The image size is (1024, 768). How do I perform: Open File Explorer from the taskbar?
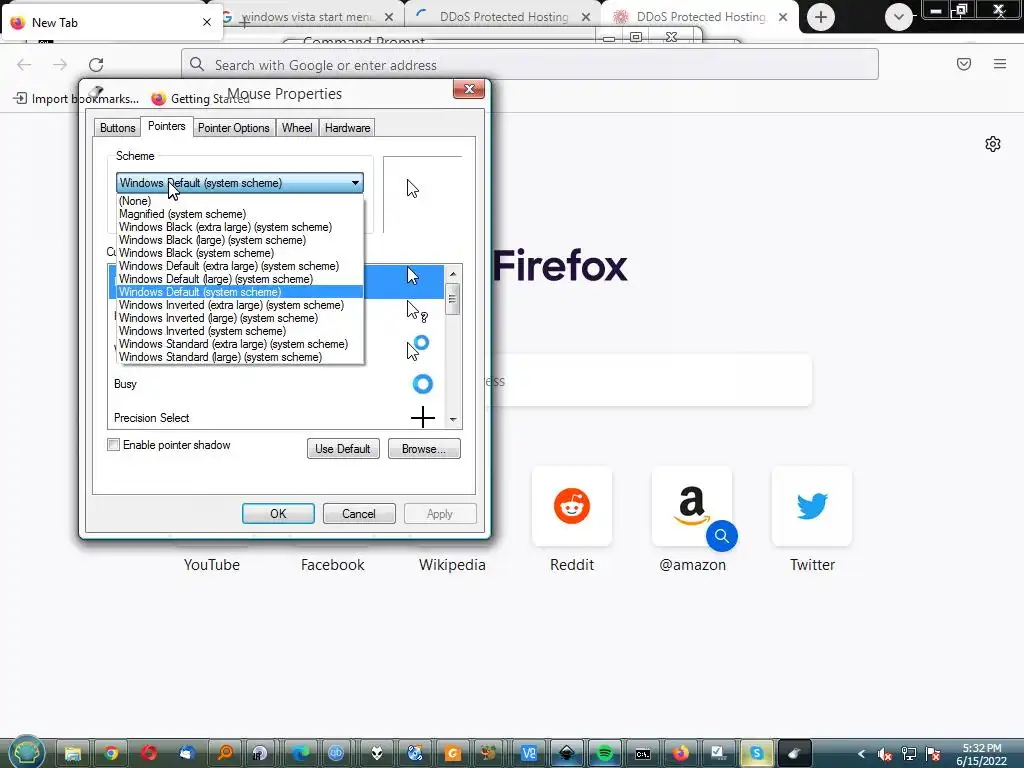click(x=72, y=754)
